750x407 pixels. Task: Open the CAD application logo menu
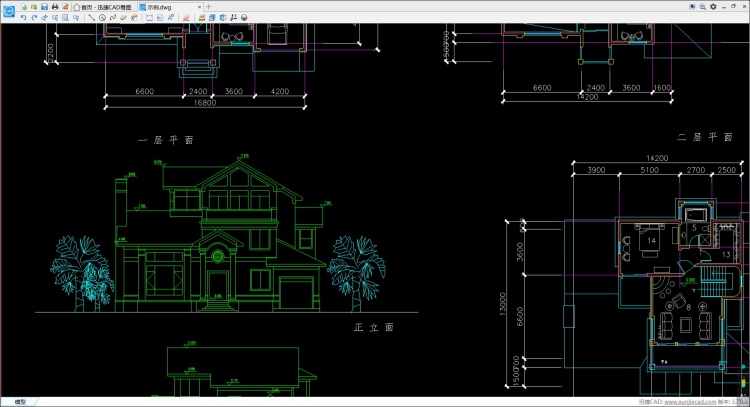click(9, 11)
